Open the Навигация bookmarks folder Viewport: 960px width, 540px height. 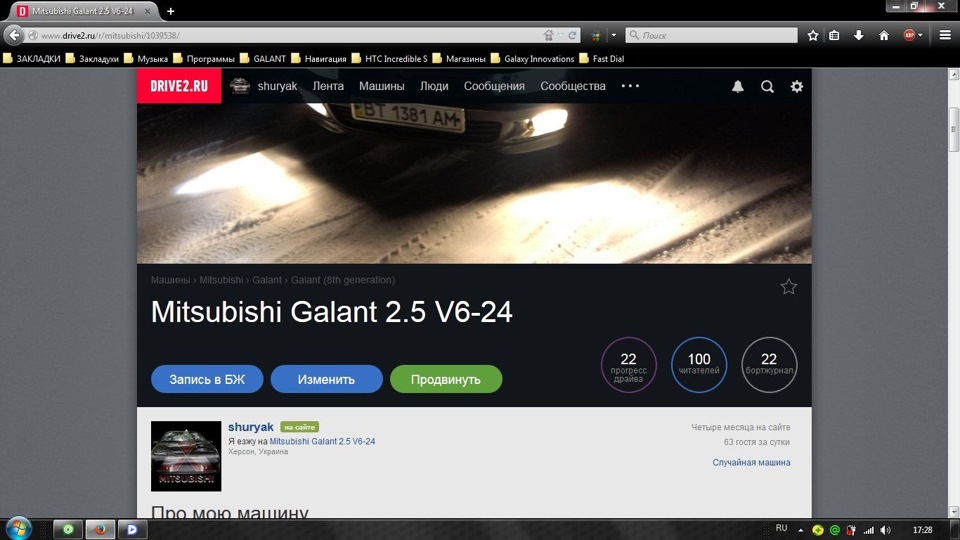point(319,59)
